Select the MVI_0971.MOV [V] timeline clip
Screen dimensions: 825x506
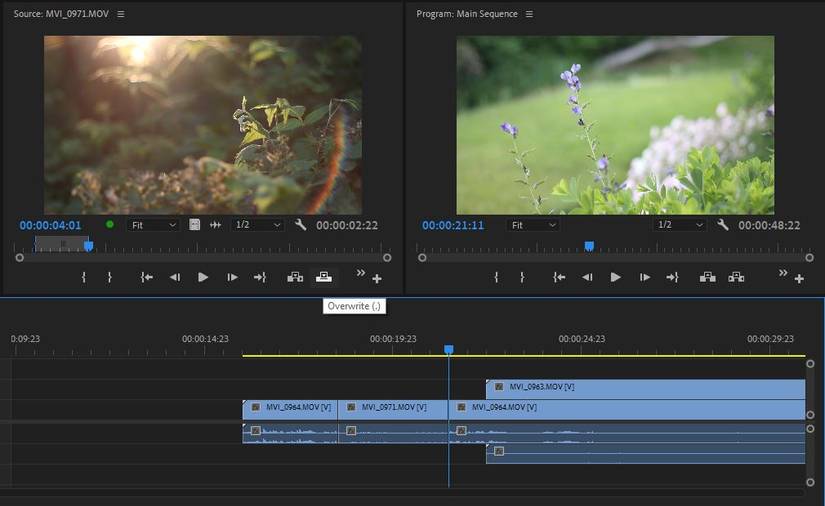(x=393, y=410)
